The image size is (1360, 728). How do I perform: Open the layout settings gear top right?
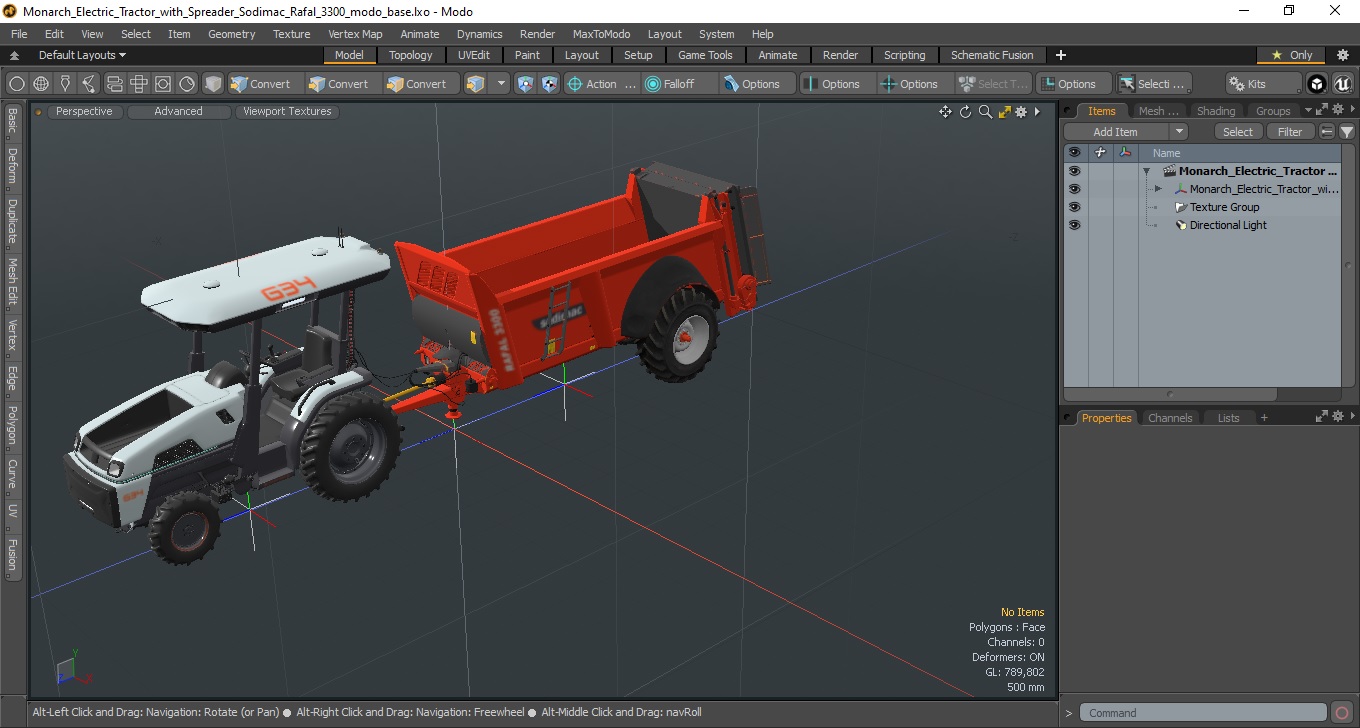click(x=1343, y=55)
